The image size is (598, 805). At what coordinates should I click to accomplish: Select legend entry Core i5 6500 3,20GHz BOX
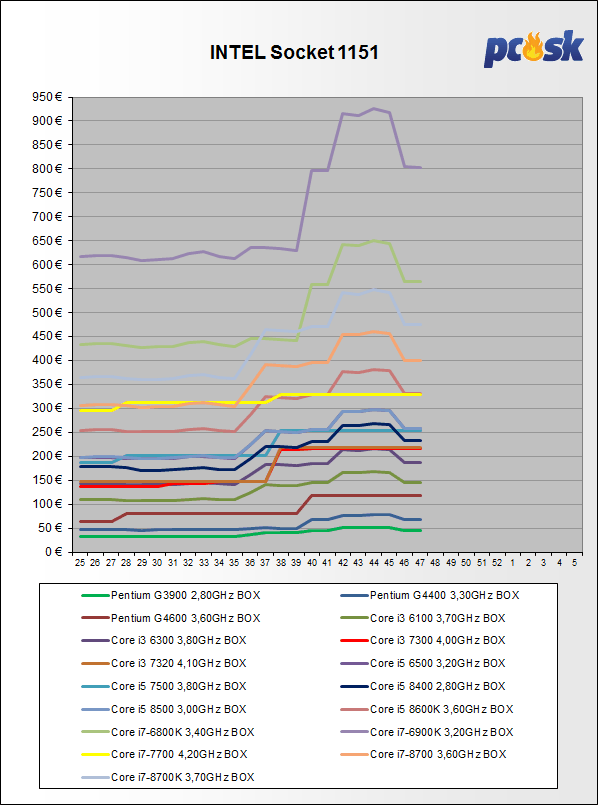[x=423, y=663]
